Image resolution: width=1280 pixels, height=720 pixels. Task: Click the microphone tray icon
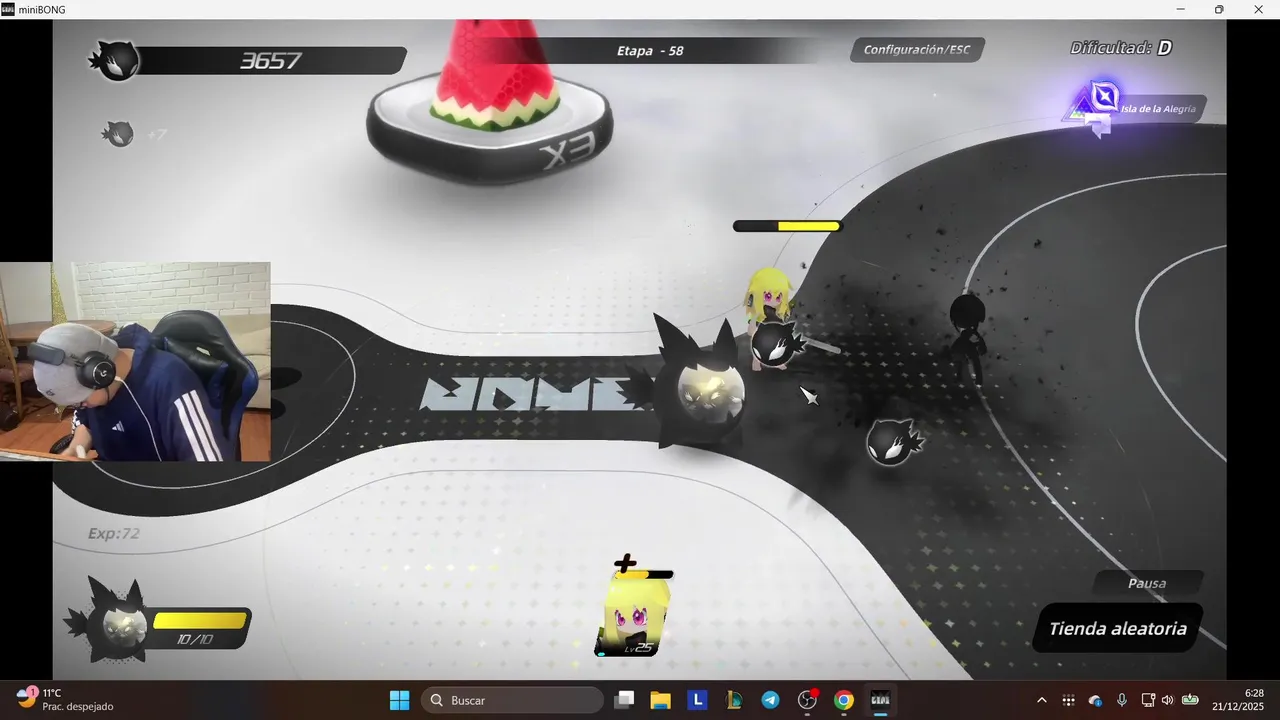tap(1122, 700)
